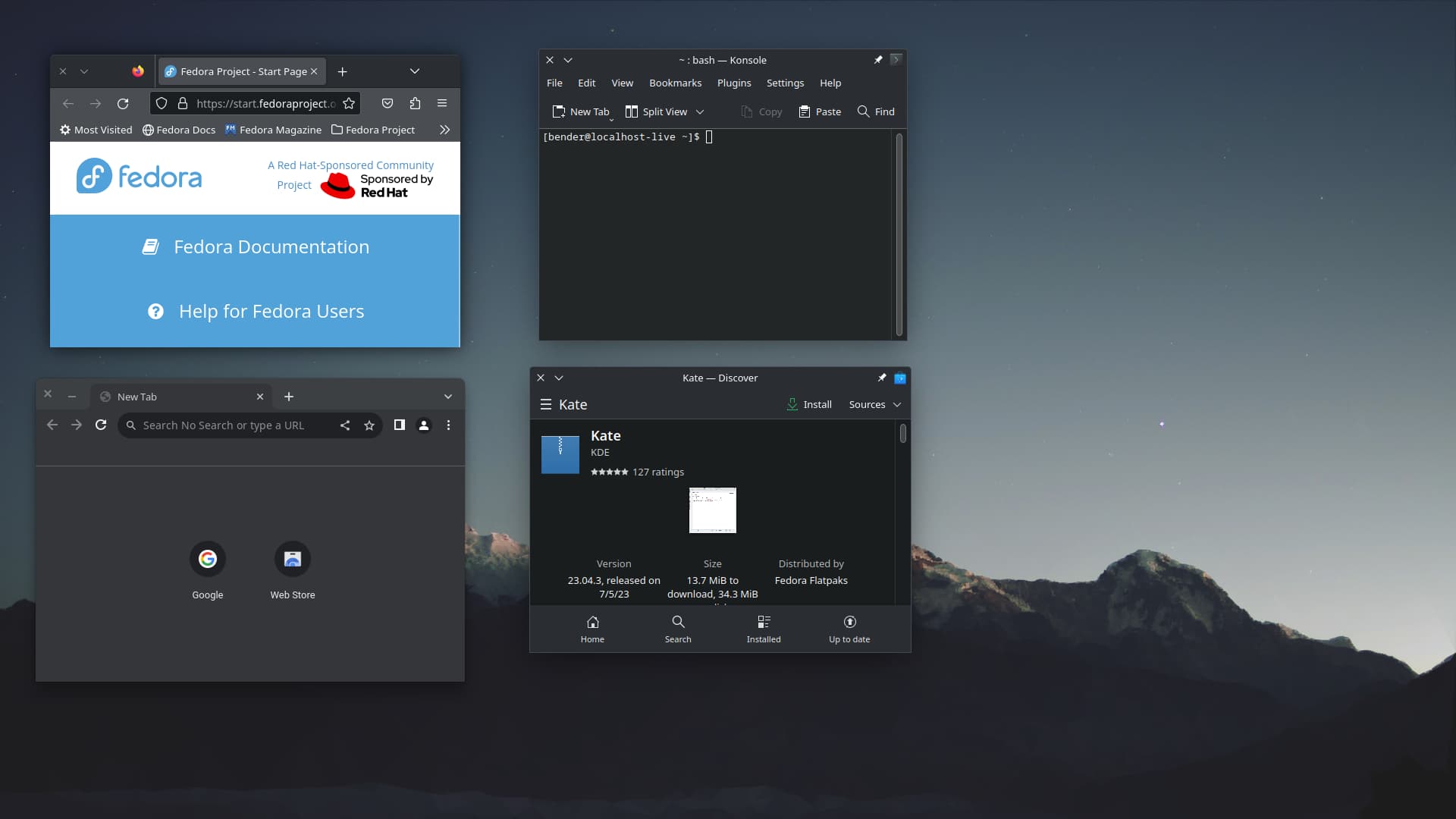This screenshot has width=1456, height=819.
Task: Go to Home in Discover bottom bar
Action: (592, 629)
